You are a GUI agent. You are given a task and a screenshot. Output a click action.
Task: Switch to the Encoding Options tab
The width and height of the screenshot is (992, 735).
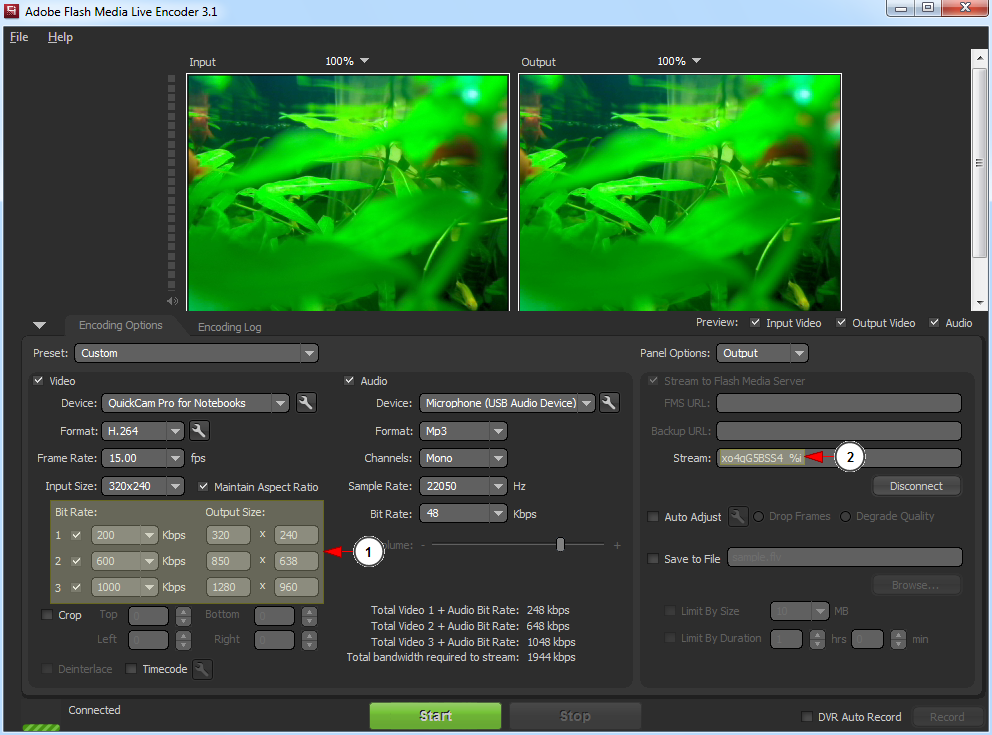[x=121, y=325]
